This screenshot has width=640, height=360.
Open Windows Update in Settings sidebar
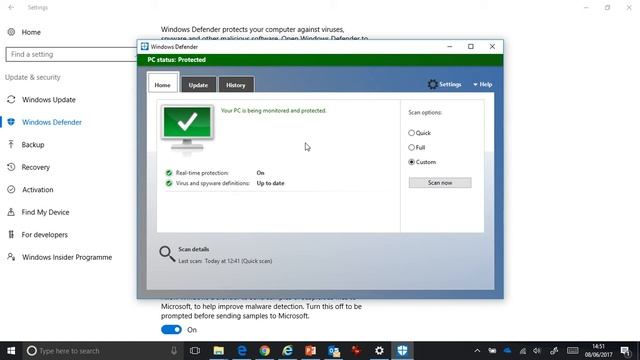[x=49, y=100]
